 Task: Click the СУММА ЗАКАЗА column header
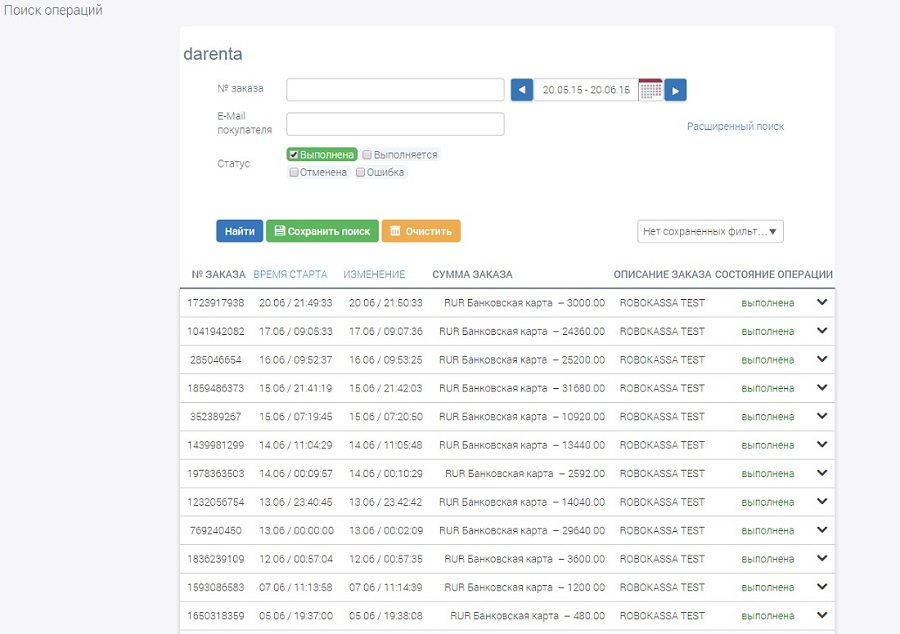[x=472, y=274]
